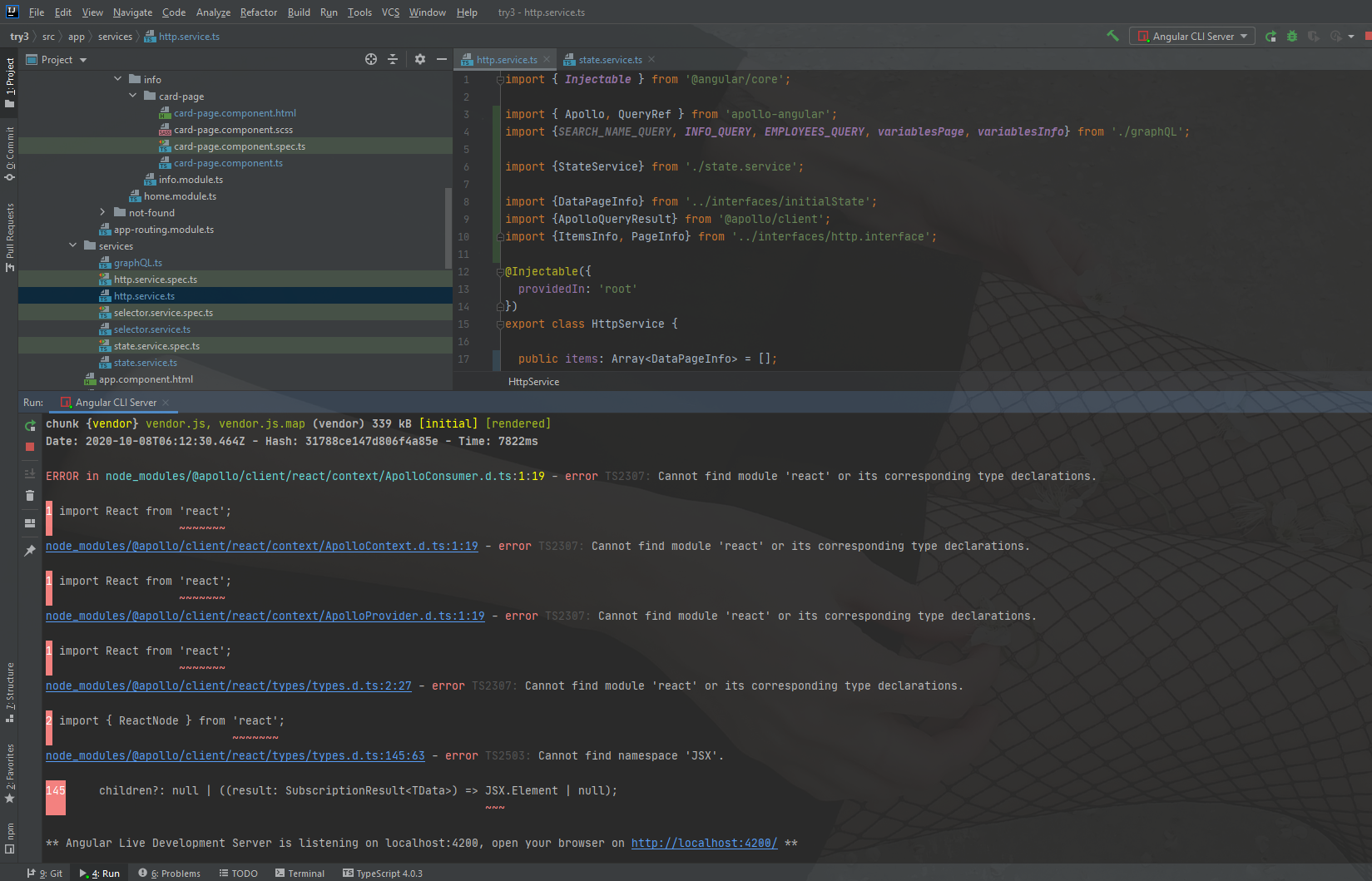Viewport: 1372px width, 881px height.
Task: Select the http.service.ts editor tab
Action: (506, 60)
